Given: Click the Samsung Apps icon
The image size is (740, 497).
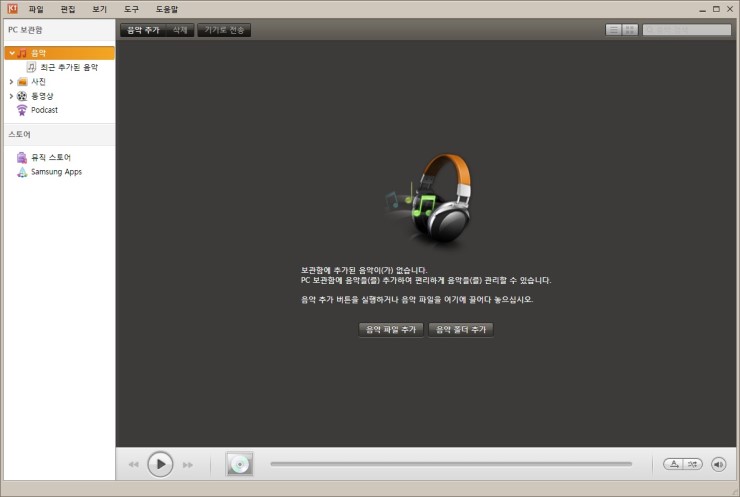Looking at the screenshot, I should [22, 172].
